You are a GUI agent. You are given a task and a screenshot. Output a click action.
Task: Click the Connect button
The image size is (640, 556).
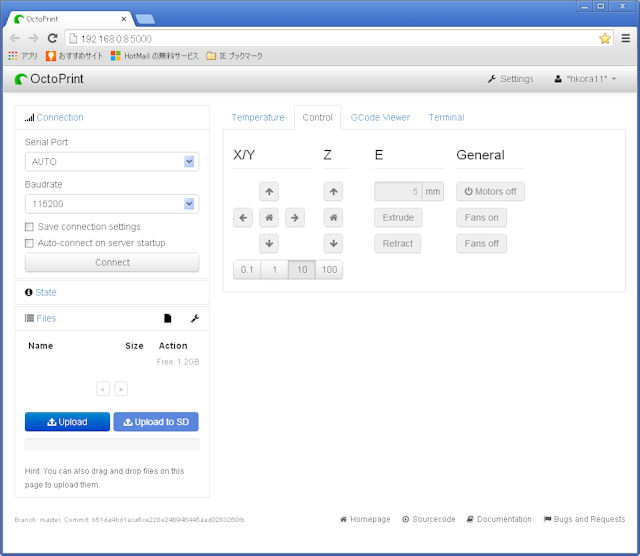(112, 262)
